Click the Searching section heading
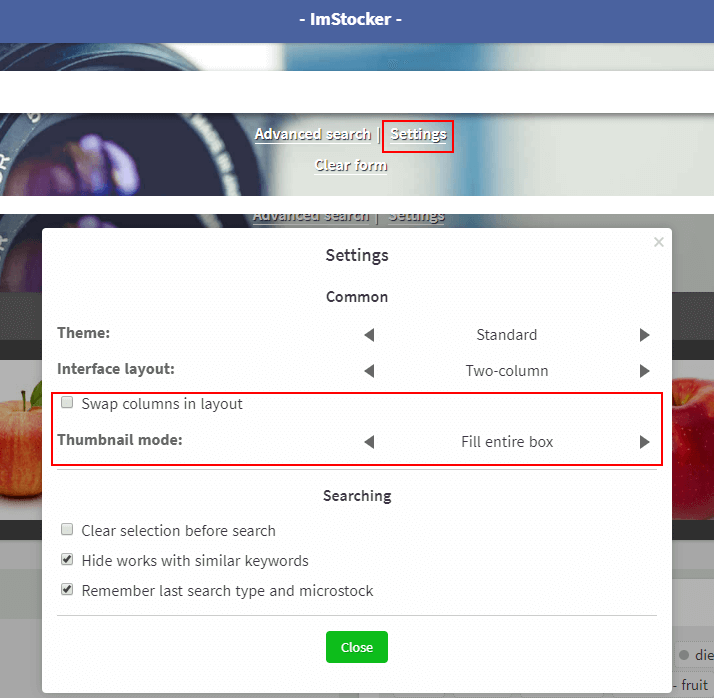Screen dimensions: 714x698 point(357,496)
